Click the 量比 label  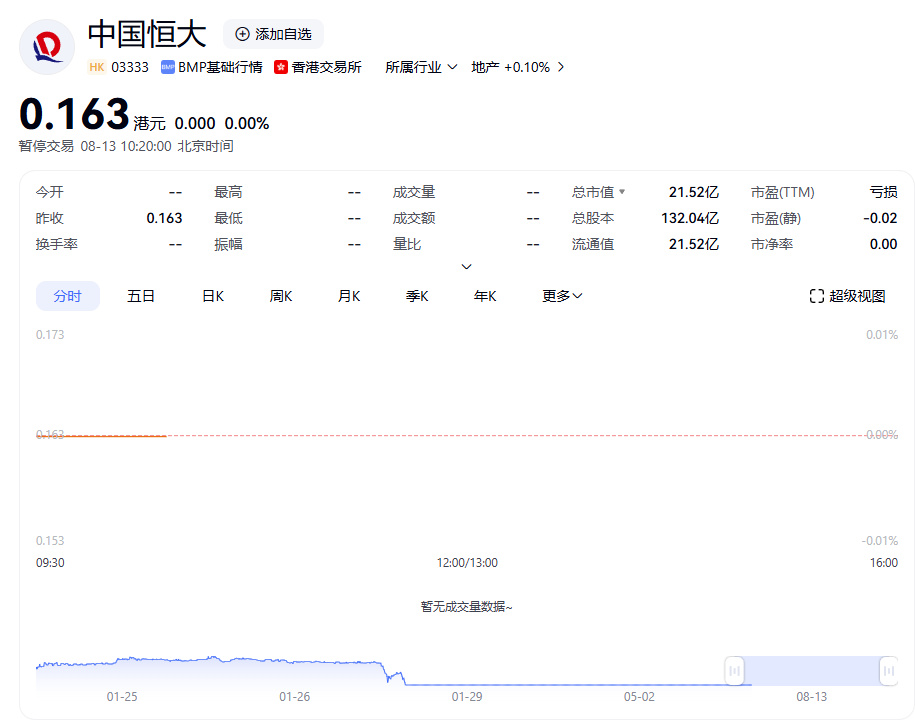[407, 244]
